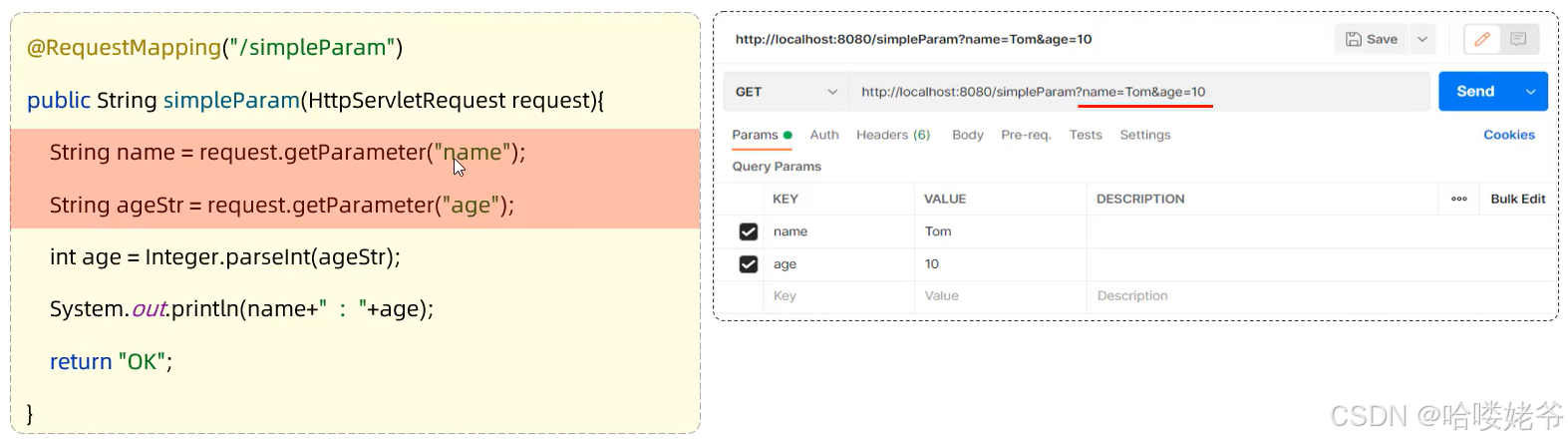Switch to the Auth tab
This screenshot has height=443, width=1568.
point(824,135)
